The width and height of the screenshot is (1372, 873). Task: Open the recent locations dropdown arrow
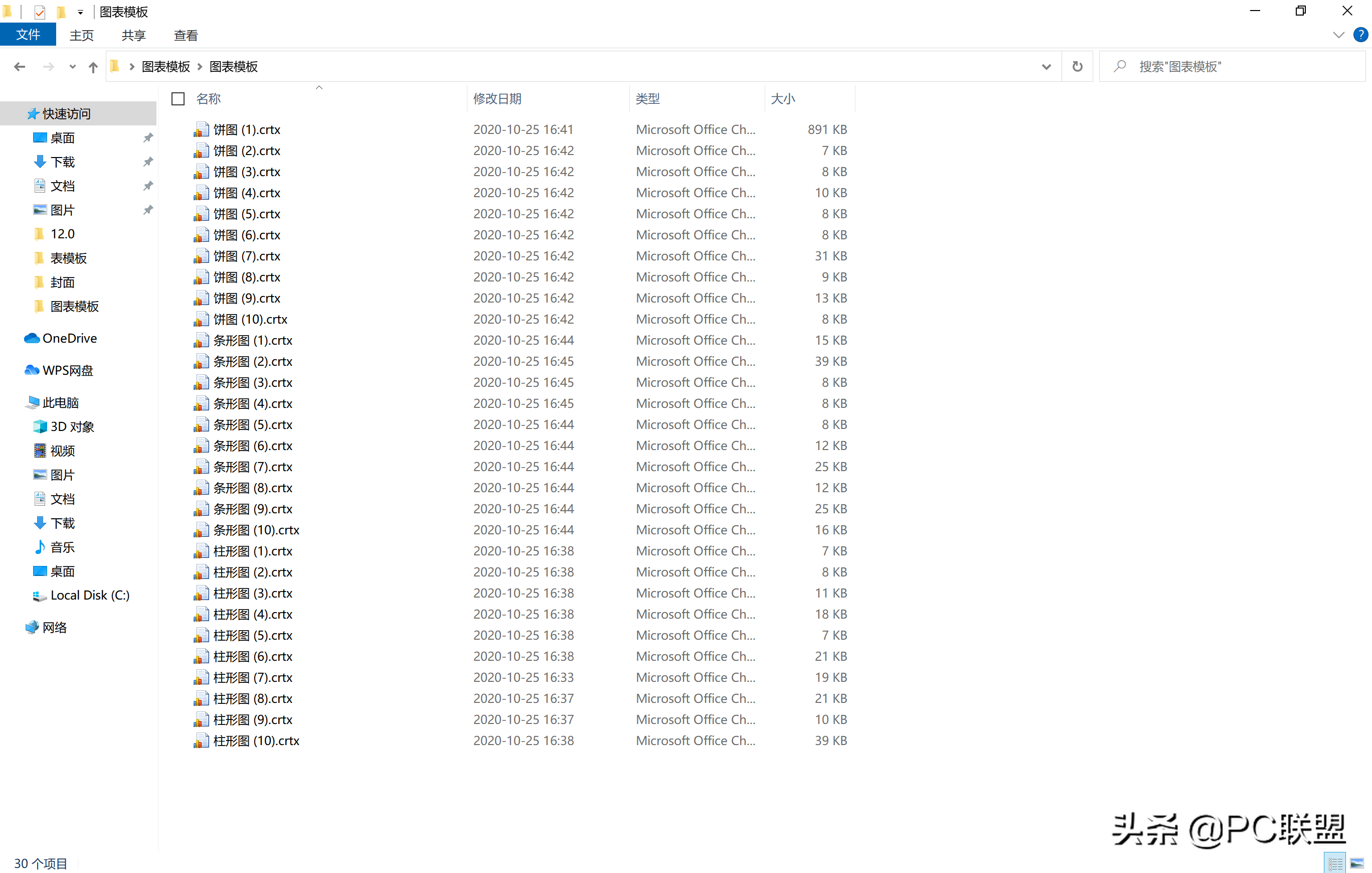tap(72, 67)
